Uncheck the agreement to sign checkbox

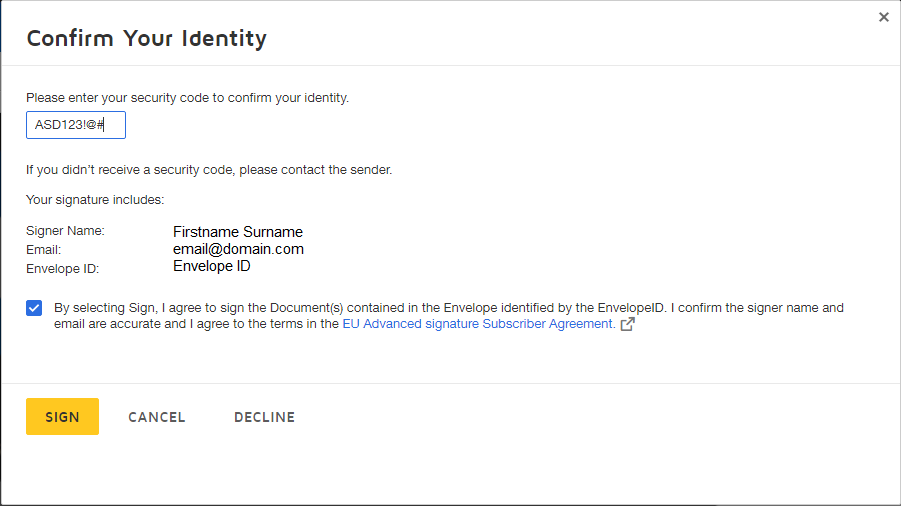click(34, 308)
